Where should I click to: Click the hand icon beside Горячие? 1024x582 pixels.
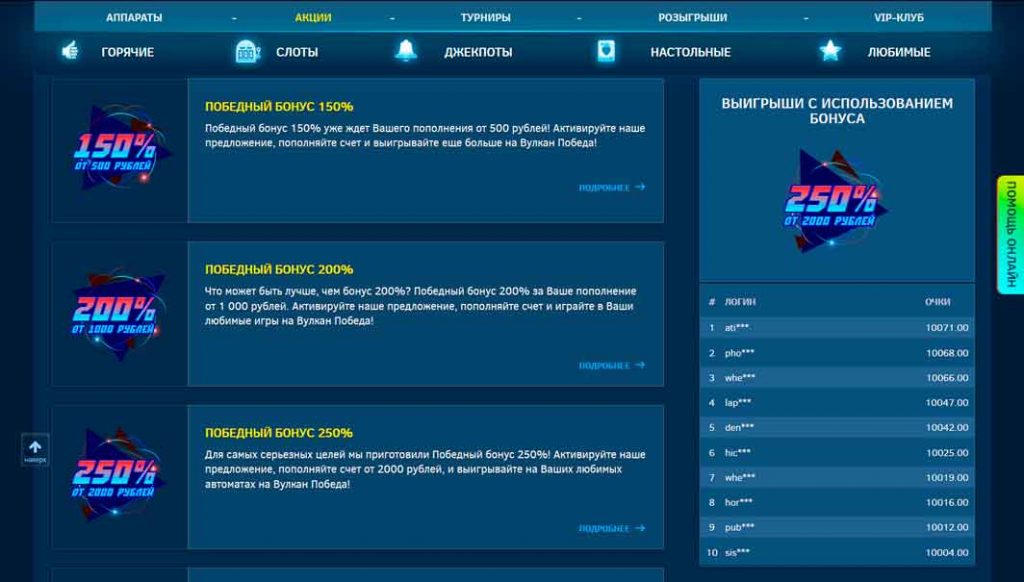pos(70,51)
